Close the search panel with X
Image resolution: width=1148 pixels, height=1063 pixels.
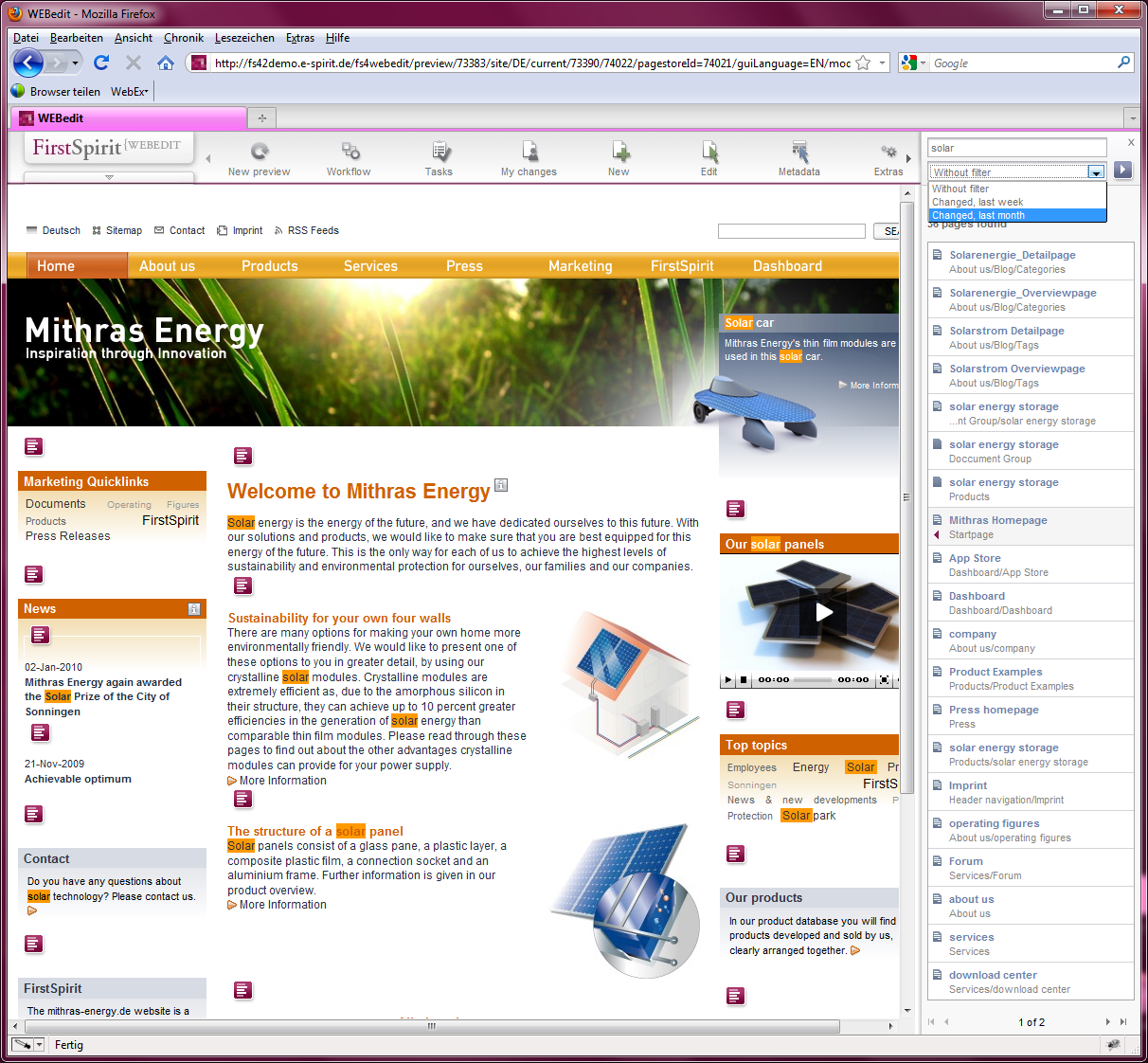click(x=1131, y=142)
